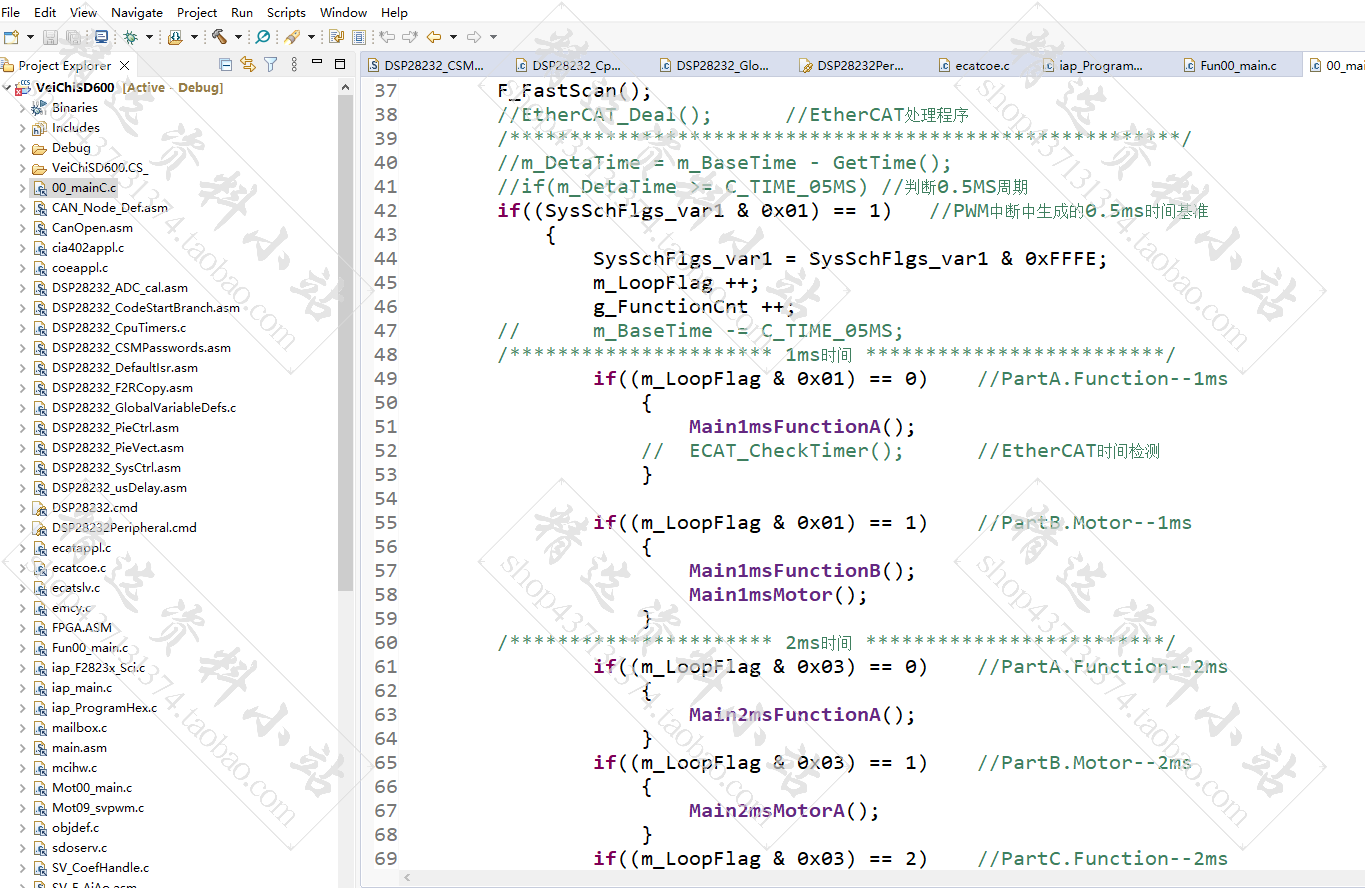Viewport: 1365px width, 888px height.
Task: Open the terminal monitor icon
Action: (101, 37)
